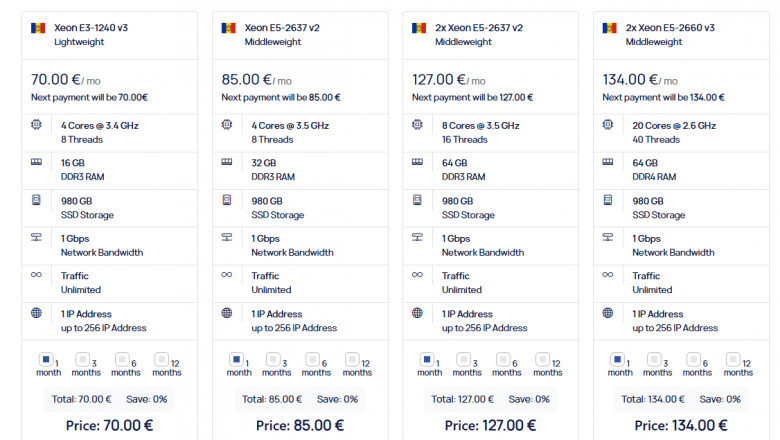
Task: Select 6 months billing for Xeon E3-1240 v3
Action: click(122, 359)
